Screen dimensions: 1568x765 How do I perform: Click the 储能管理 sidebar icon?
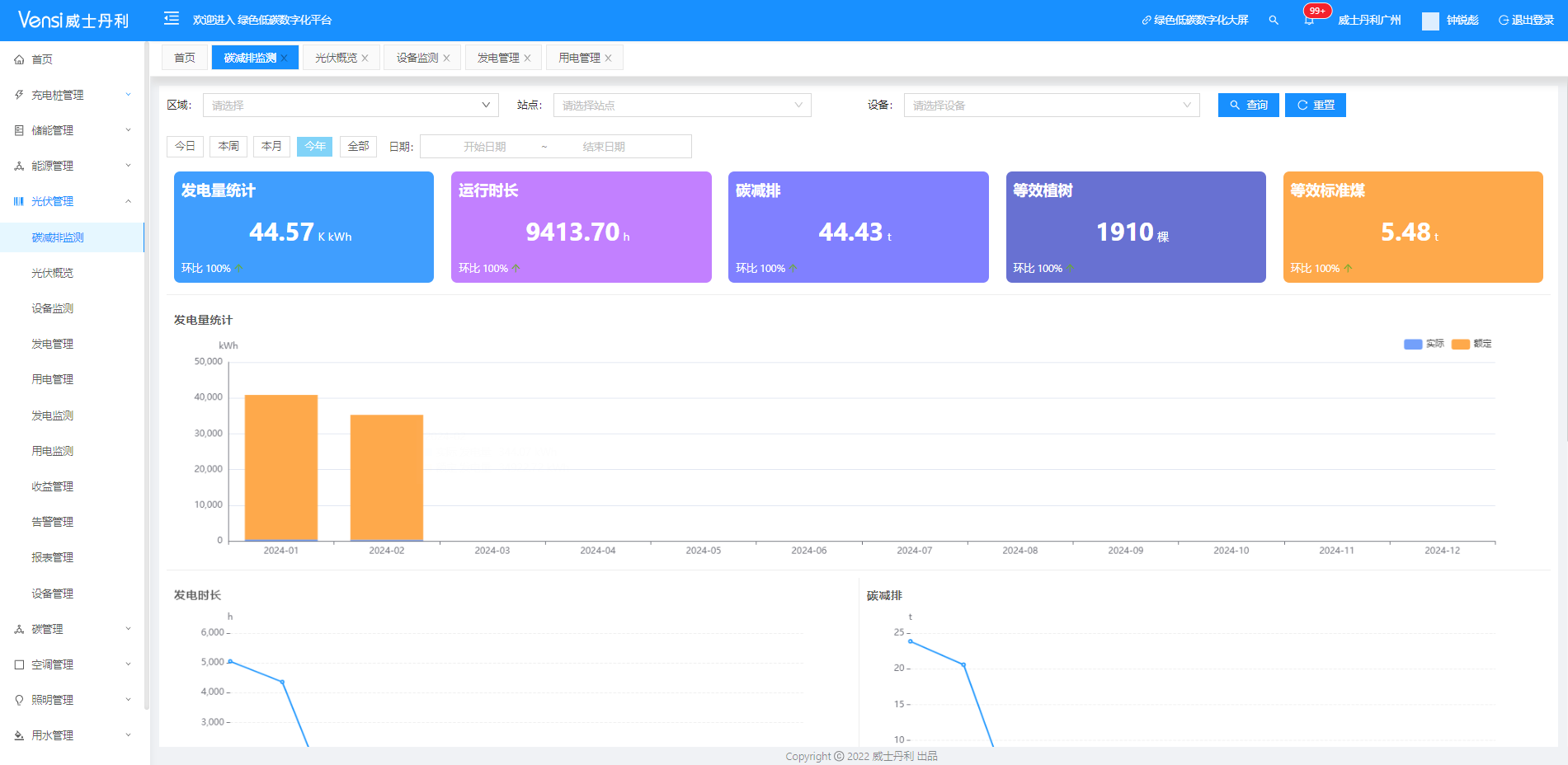[x=19, y=130]
